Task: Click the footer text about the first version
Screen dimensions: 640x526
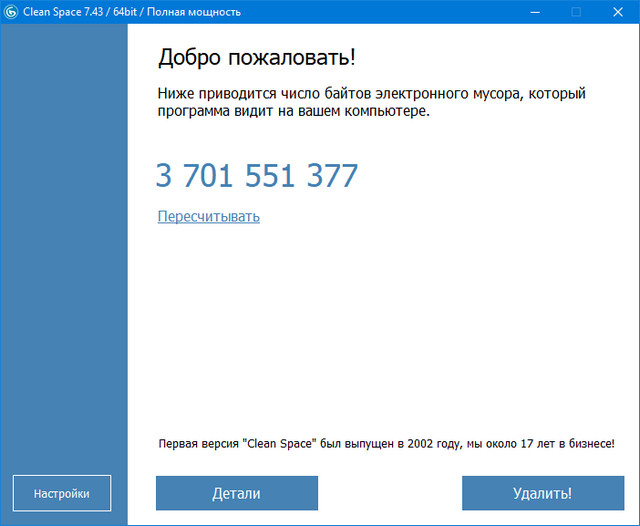Action: click(x=386, y=442)
